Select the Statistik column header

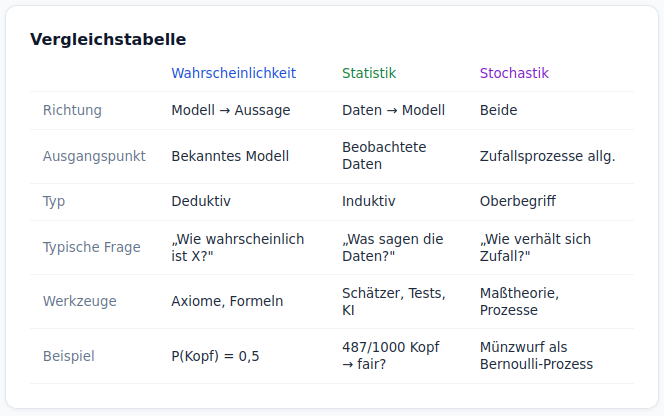tap(369, 73)
